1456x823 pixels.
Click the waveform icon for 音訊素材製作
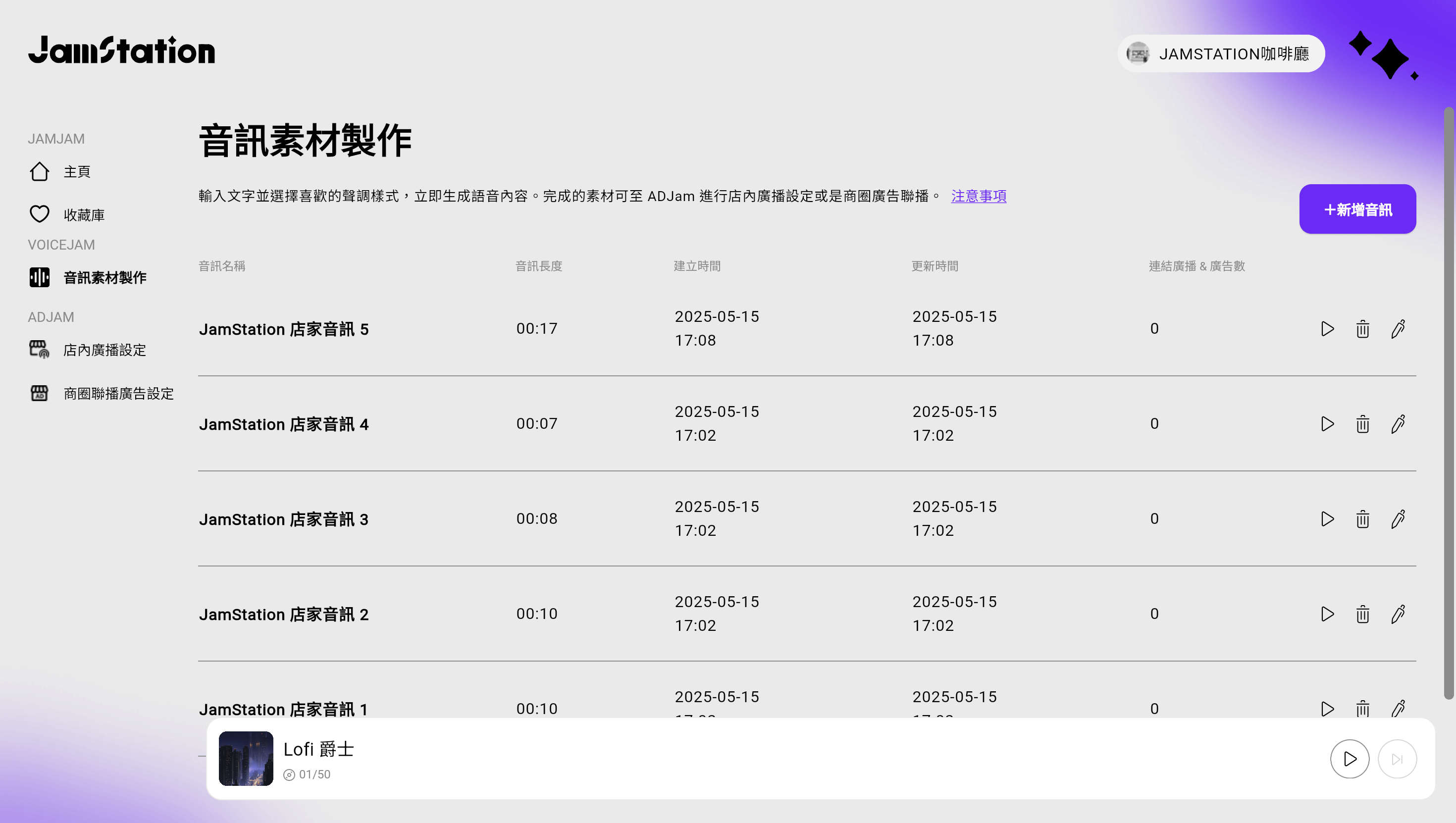click(40, 277)
